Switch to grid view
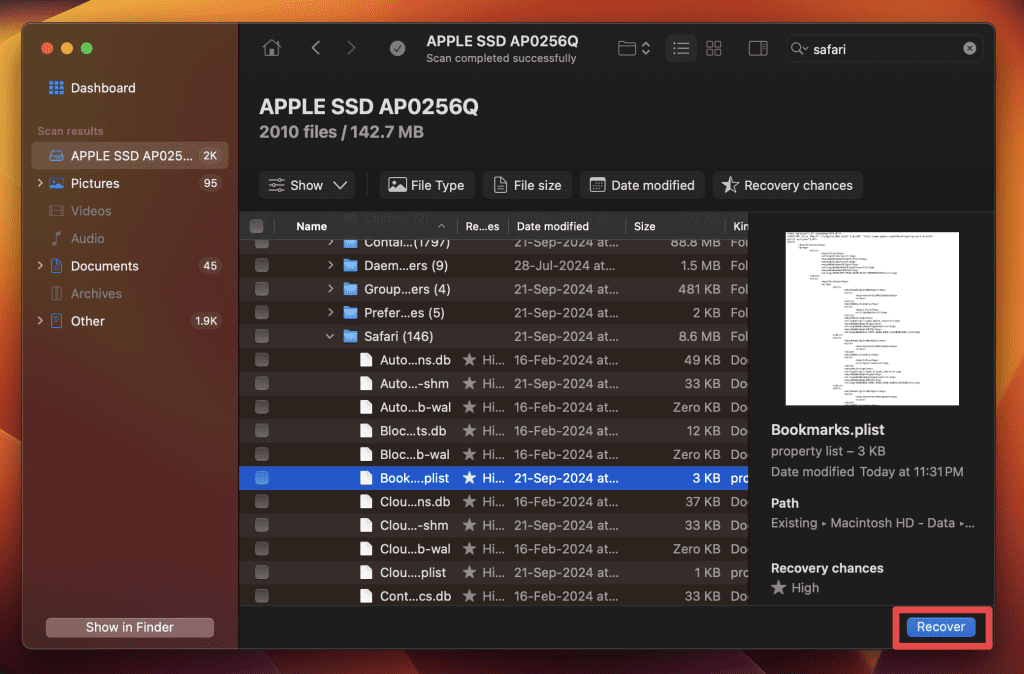The height and width of the screenshot is (674, 1024). 714,48
